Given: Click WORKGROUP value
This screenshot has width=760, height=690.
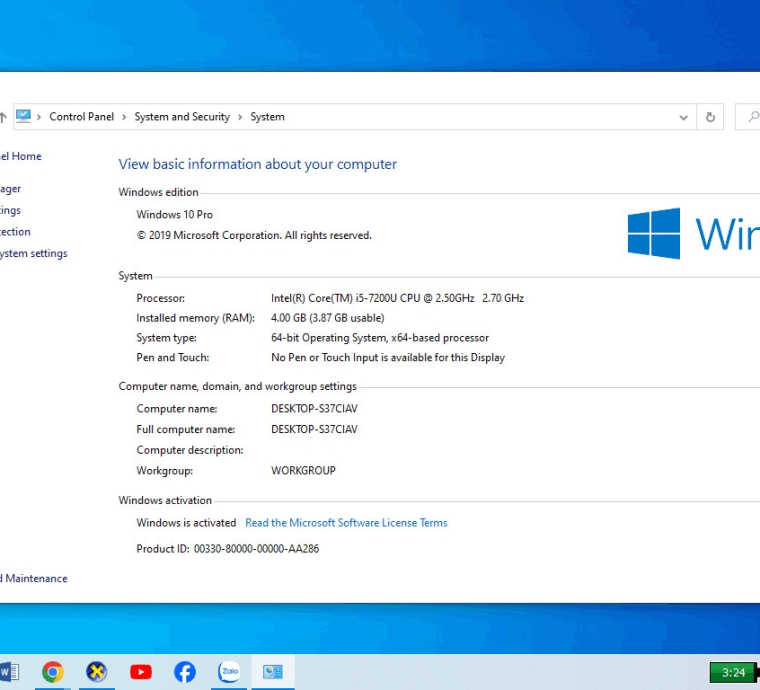Looking at the screenshot, I should pos(303,470).
